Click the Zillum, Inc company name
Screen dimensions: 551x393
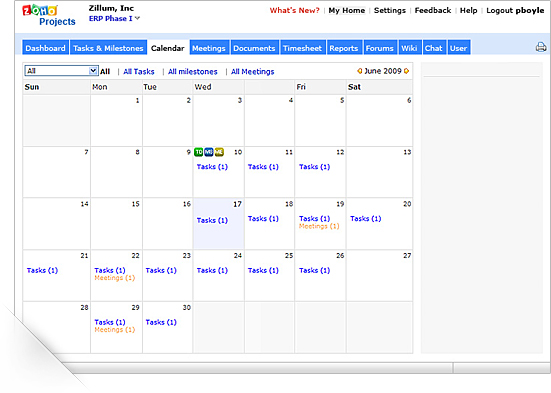pos(111,8)
